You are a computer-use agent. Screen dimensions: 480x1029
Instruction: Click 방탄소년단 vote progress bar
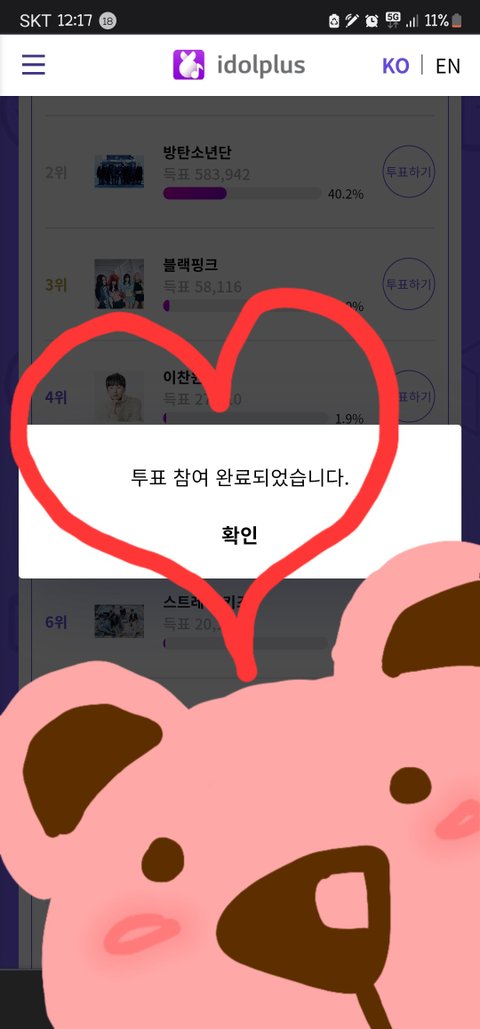click(242, 193)
